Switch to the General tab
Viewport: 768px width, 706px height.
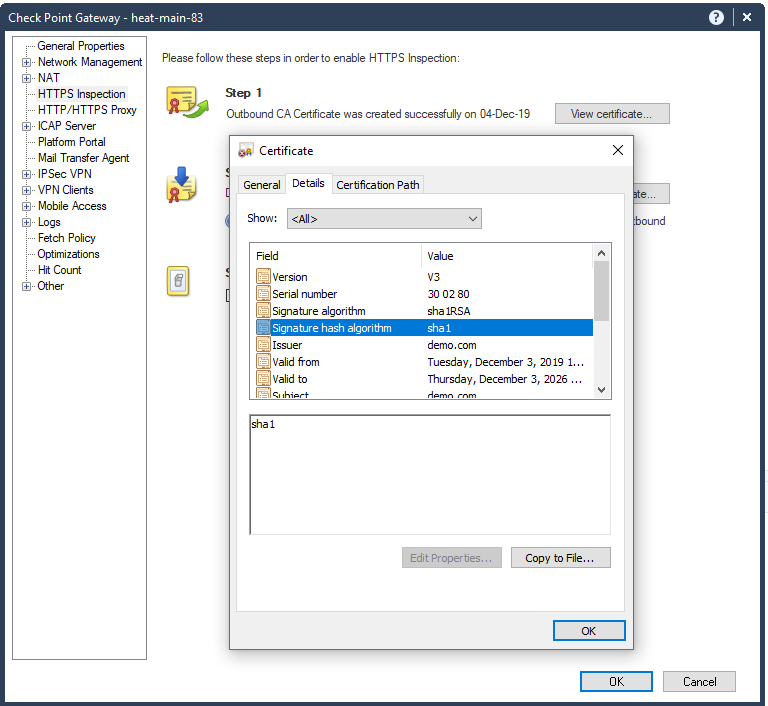coord(262,185)
